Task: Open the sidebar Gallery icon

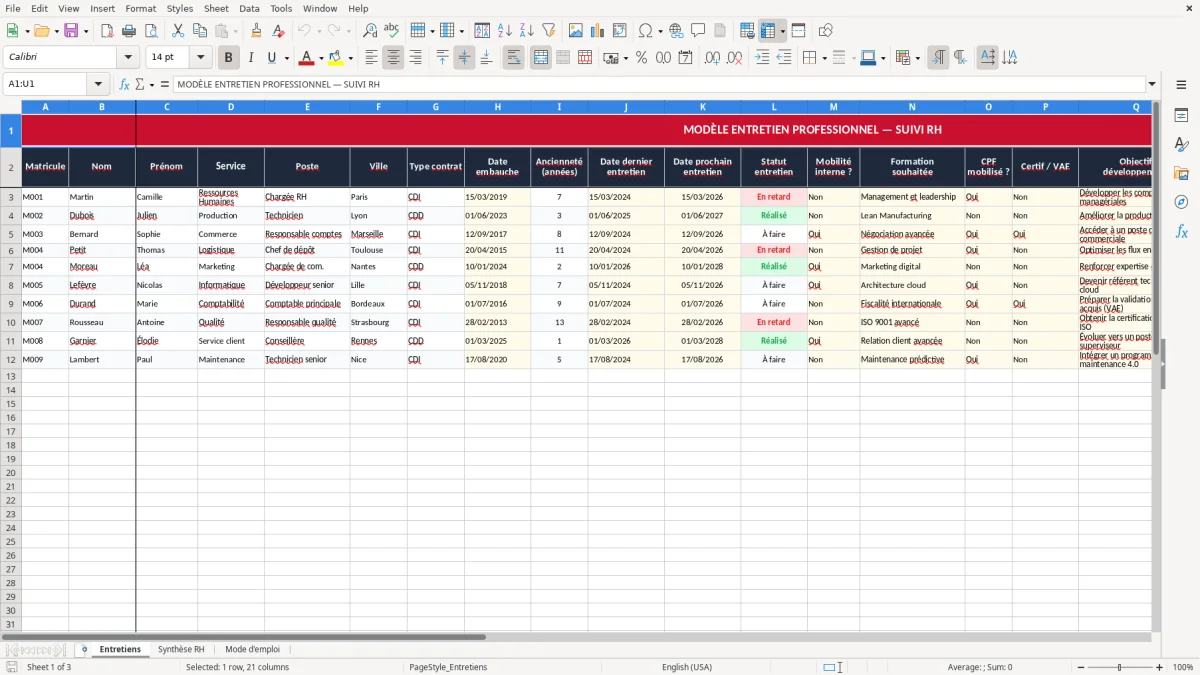Action: click(x=1181, y=173)
